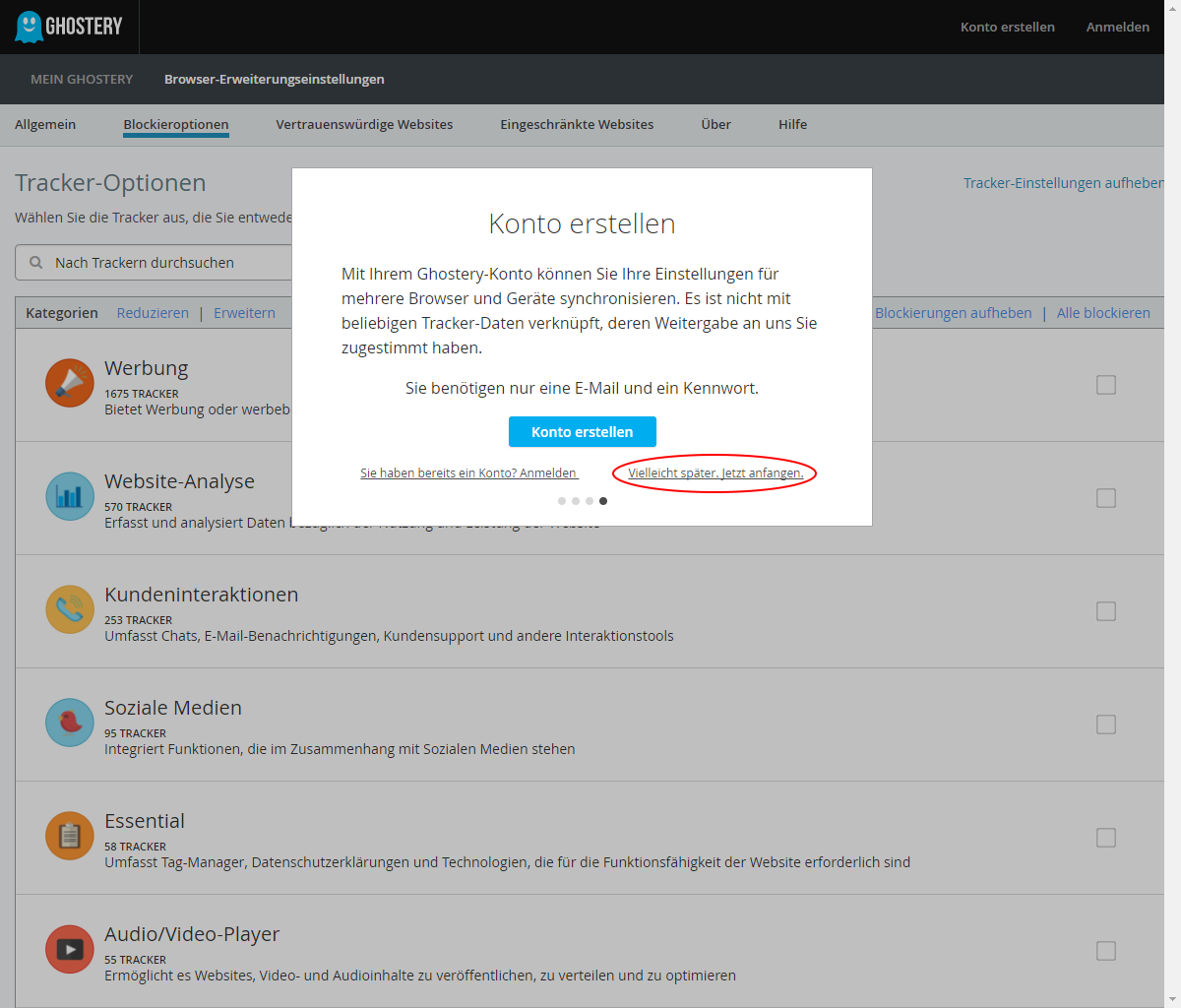Click the '58 TRACKER' count text

point(136,847)
